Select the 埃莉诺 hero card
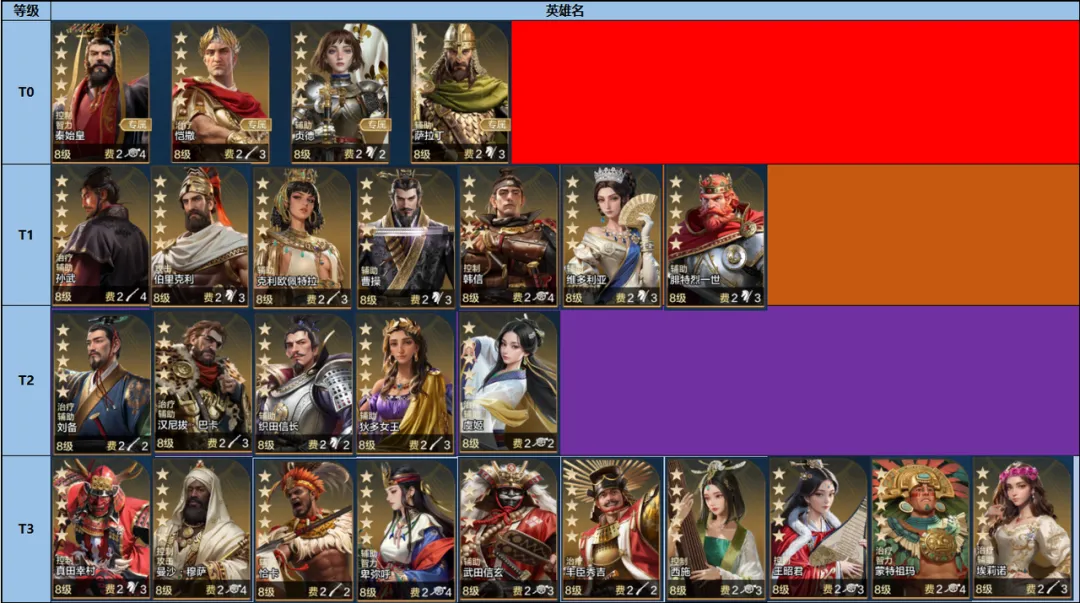This screenshot has width=1080, height=603. pyautogui.click(x=1022, y=529)
